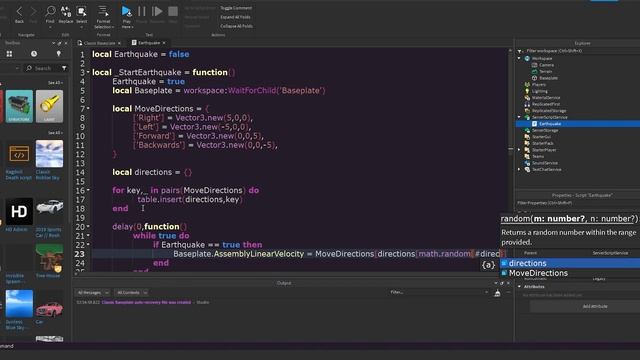Open the Toolbox panel dropdown arrow
The image size is (640, 360).
[x=53, y=43]
